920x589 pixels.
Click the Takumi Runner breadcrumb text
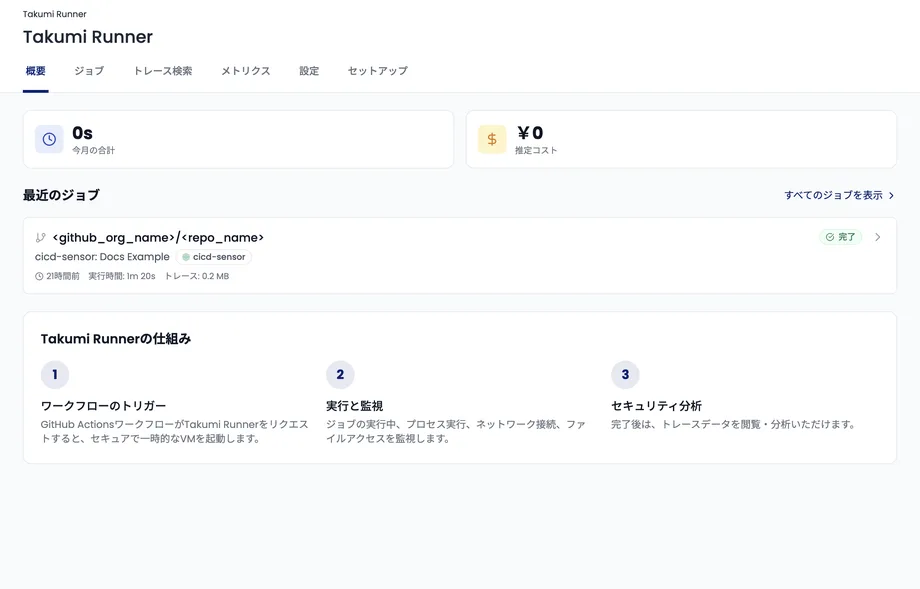point(55,14)
